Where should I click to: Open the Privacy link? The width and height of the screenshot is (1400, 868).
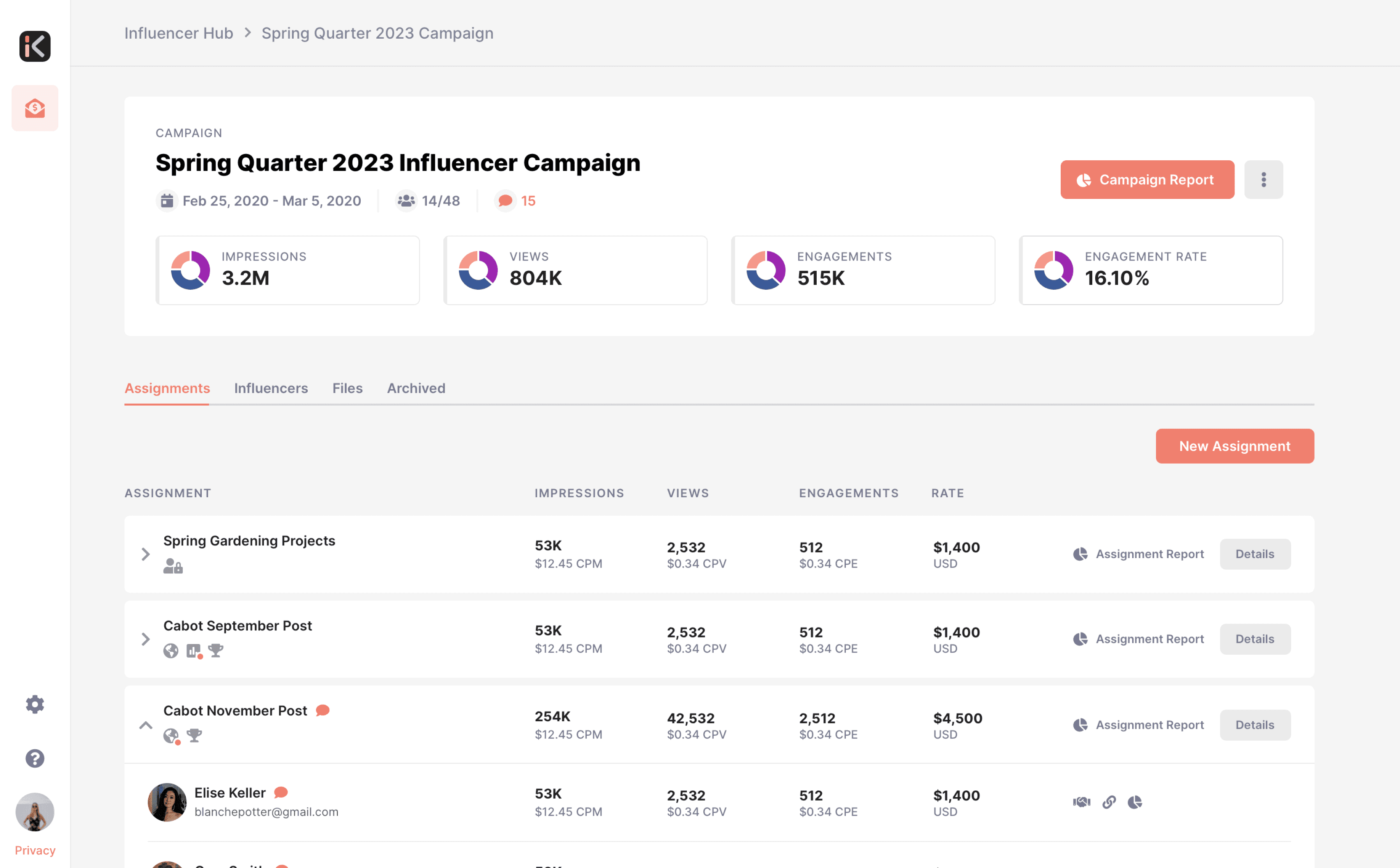coord(35,850)
